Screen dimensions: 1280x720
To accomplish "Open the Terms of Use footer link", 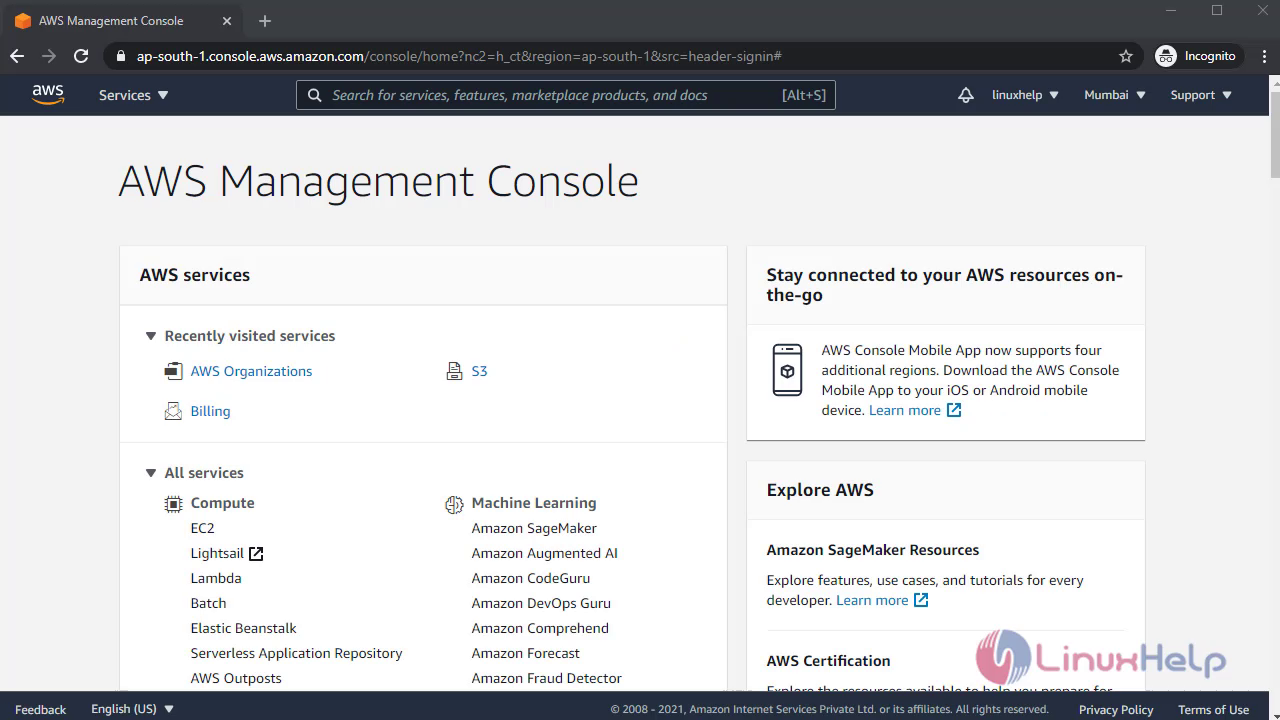I will (1213, 709).
